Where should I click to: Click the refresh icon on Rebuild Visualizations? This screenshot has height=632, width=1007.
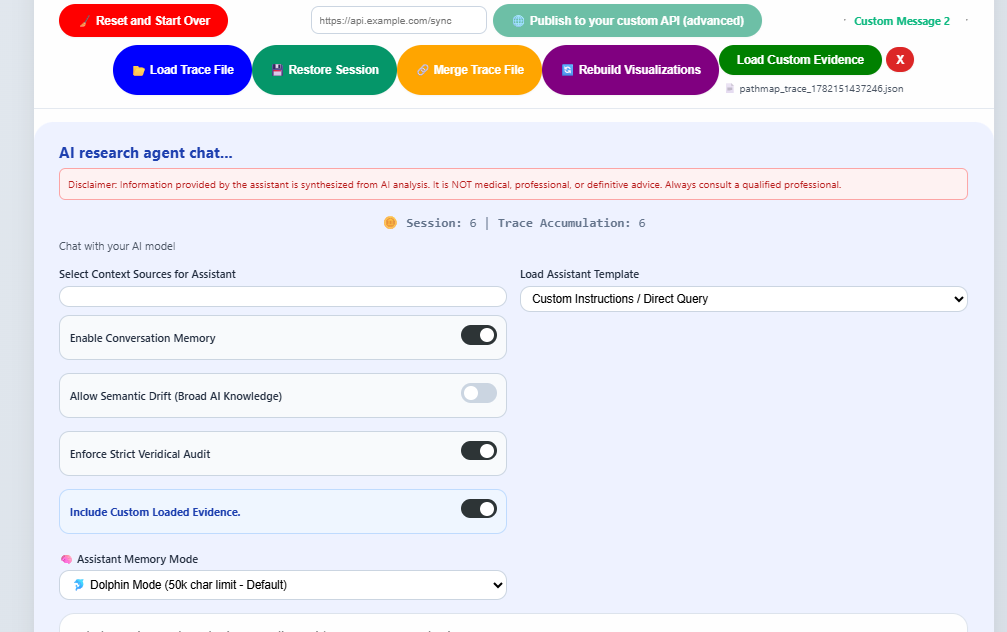(x=567, y=70)
